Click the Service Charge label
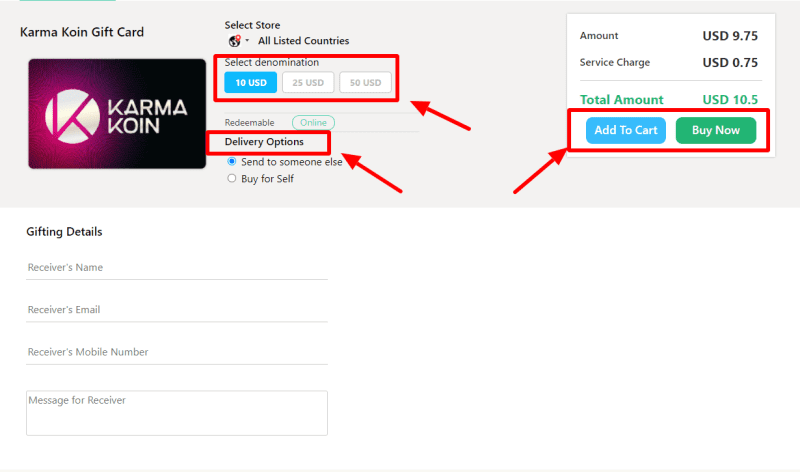 [615, 62]
